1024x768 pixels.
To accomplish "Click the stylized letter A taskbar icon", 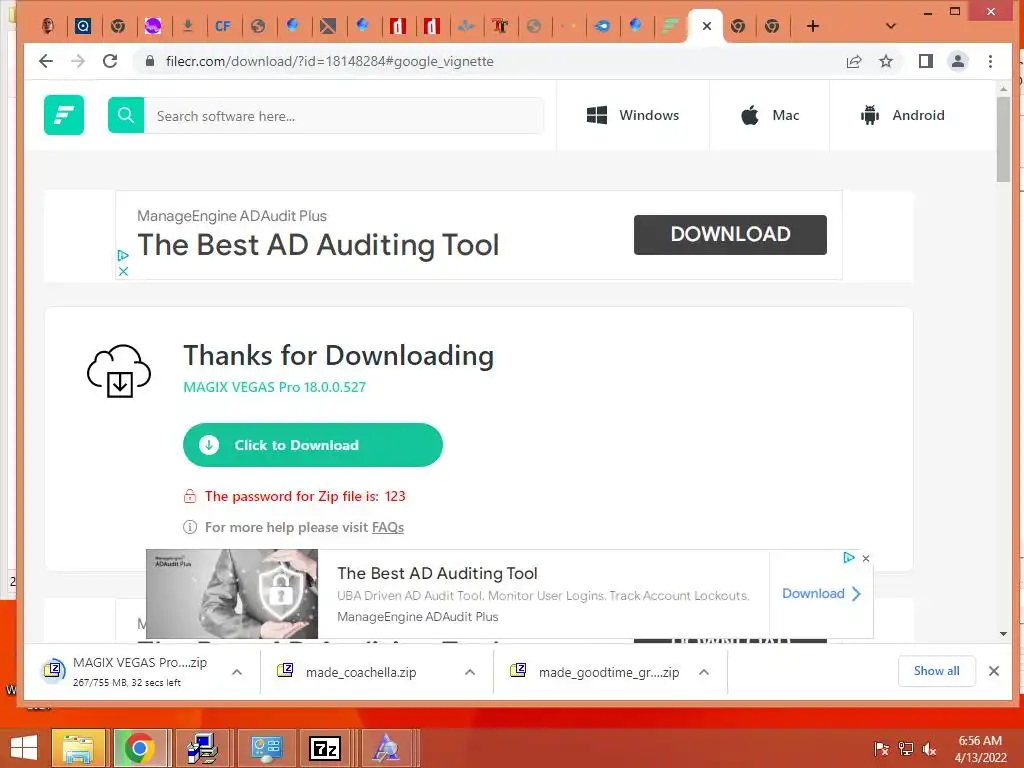I will coord(386,748).
